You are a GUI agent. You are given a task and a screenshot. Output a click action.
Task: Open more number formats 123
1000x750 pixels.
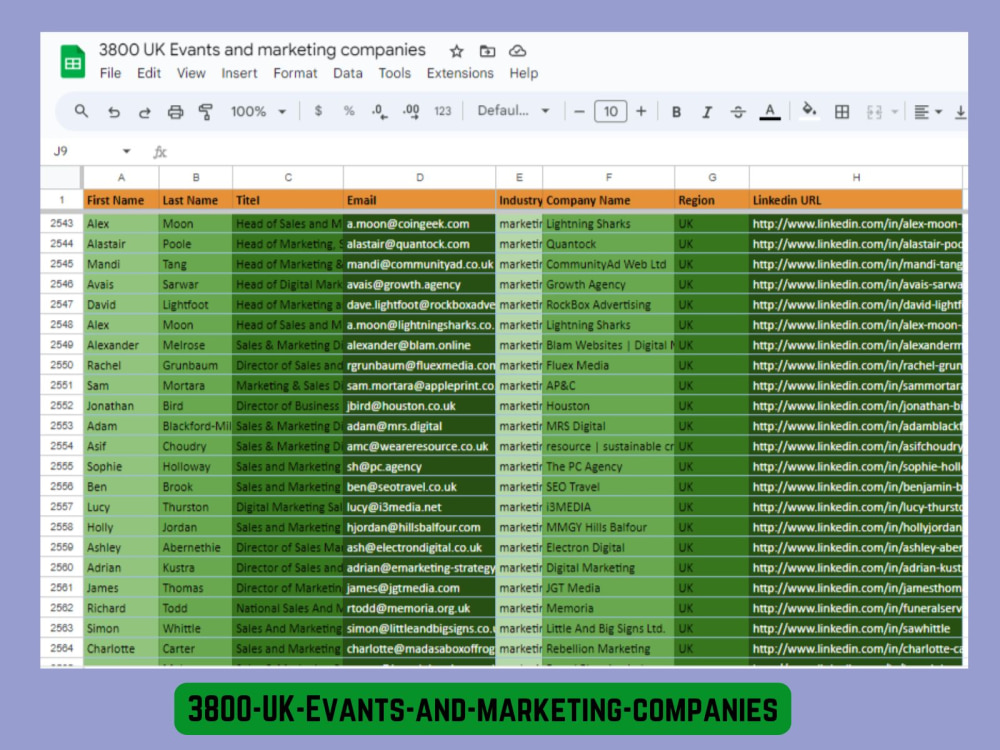443,112
